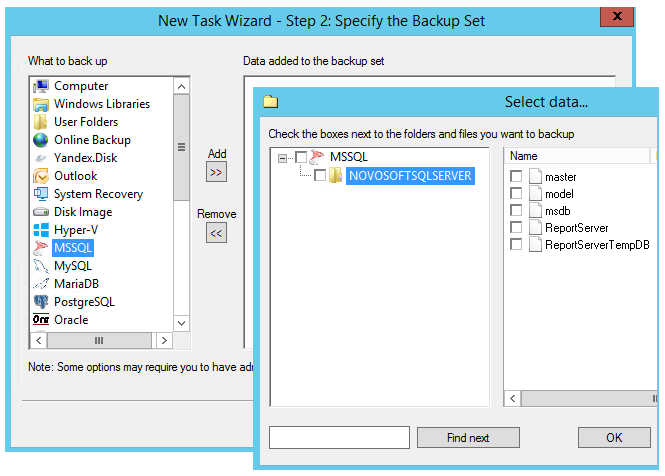Screen dimensions: 665x476
Task: Click the Add >> button
Action: [216, 172]
